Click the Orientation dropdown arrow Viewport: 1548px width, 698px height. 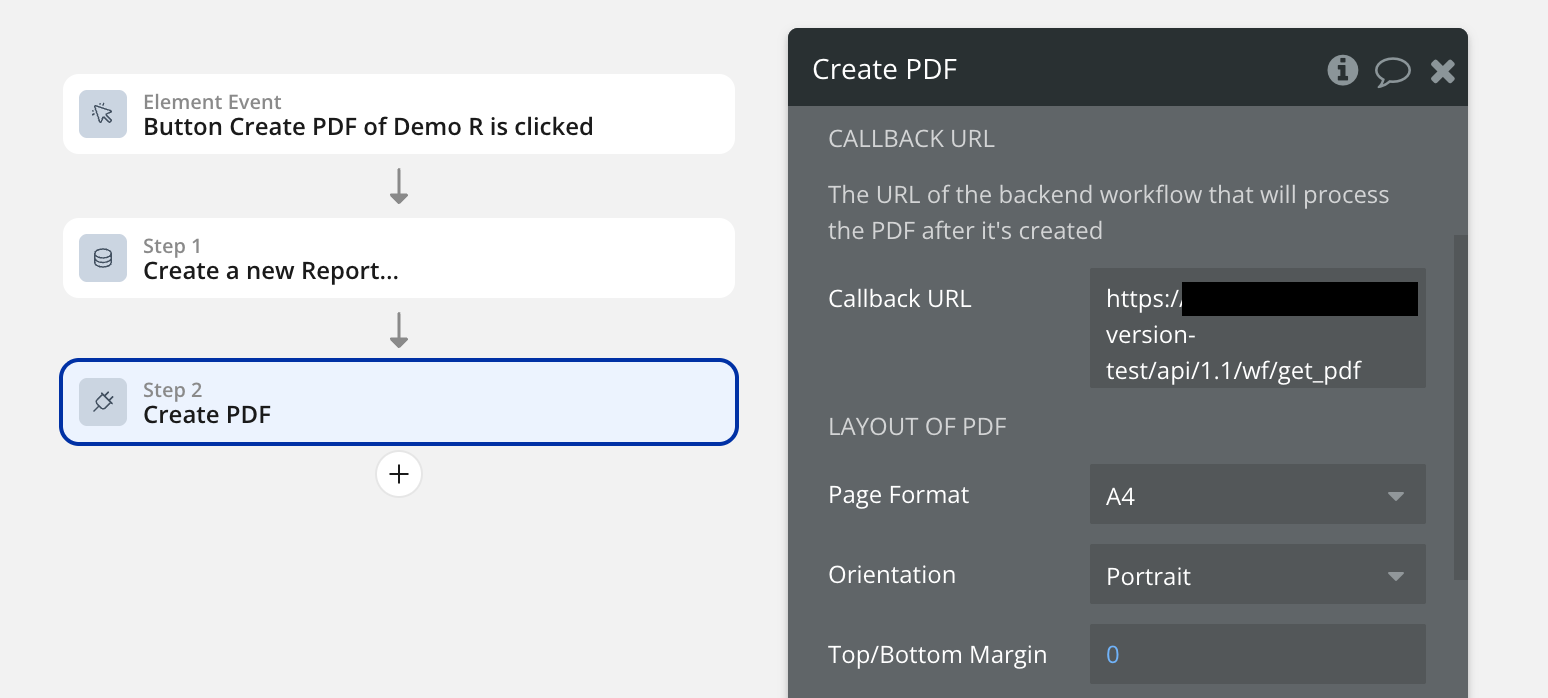pyautogui.click(x=1396, y=576)
